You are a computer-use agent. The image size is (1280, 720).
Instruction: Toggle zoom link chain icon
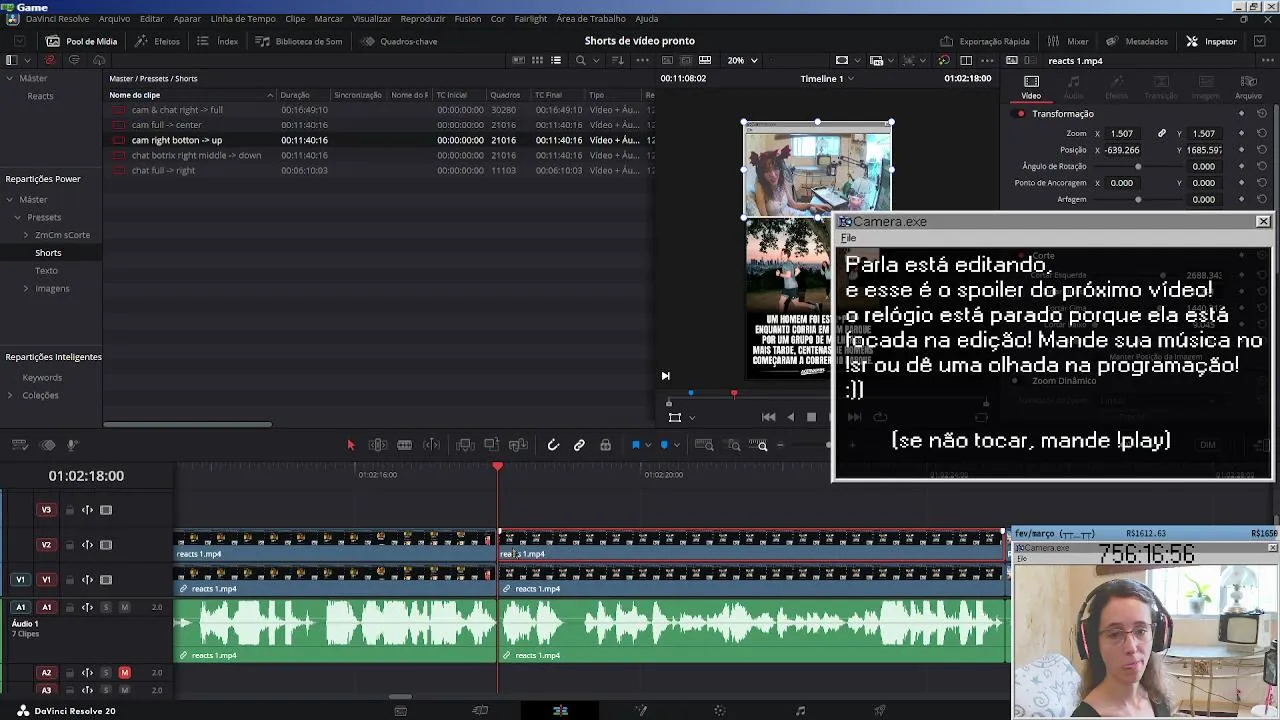coord(1161,133)
